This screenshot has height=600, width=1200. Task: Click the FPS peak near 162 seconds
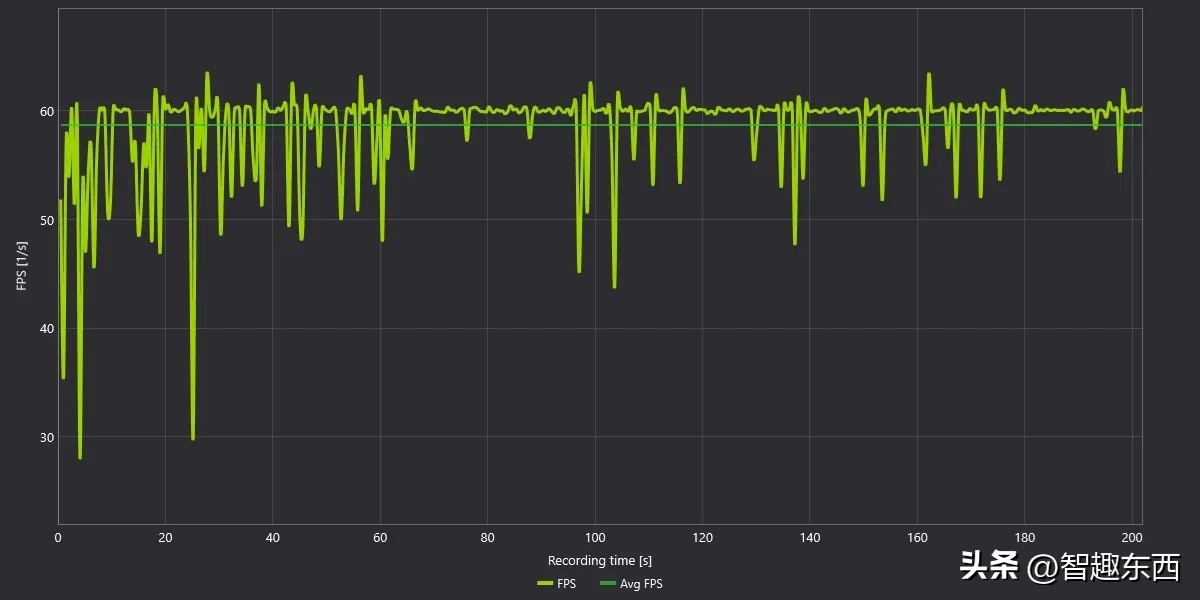tap(928, 74)
